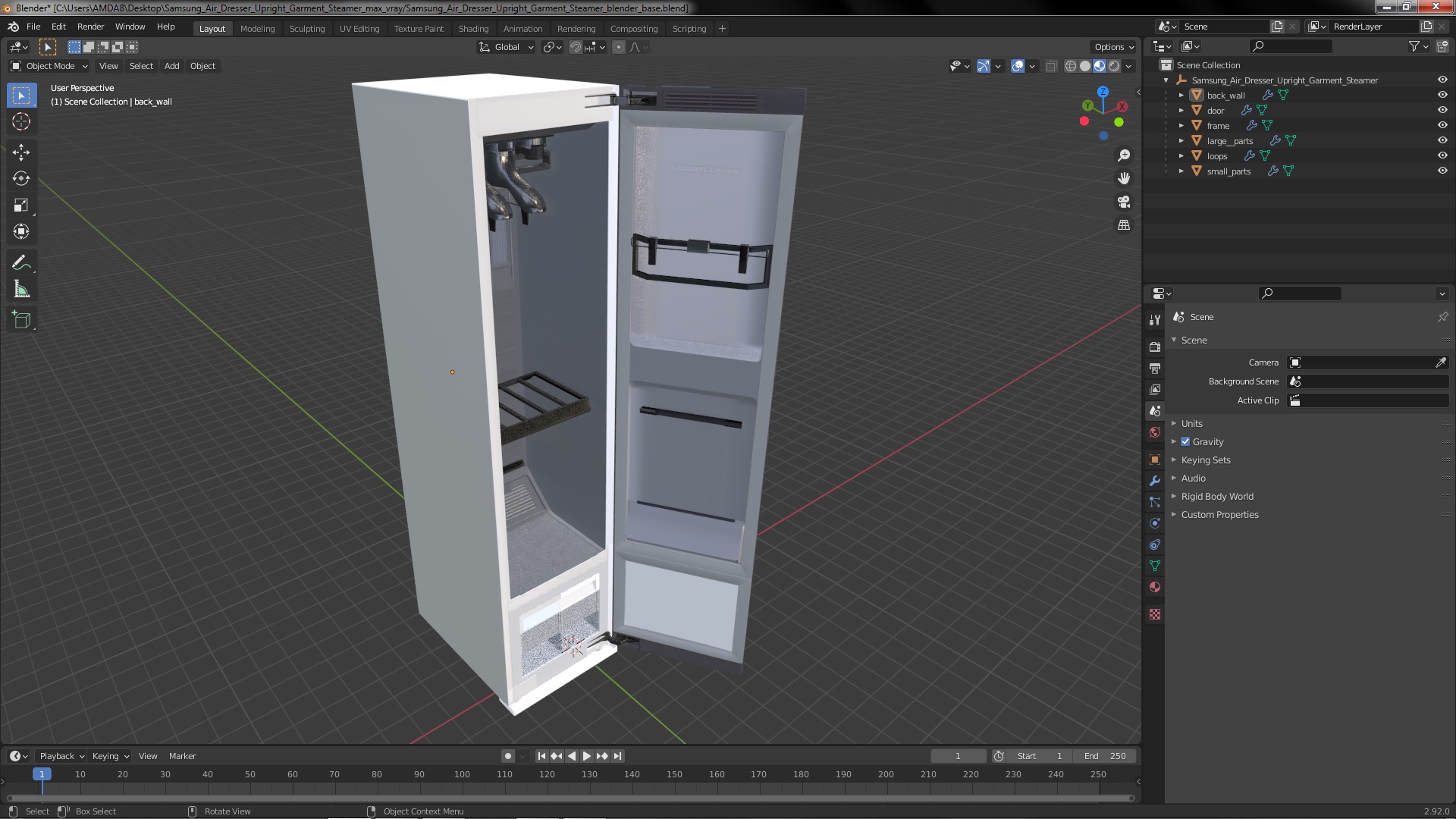Open the Options dropdown
Screen dimensions: 1456x819
1113,47
